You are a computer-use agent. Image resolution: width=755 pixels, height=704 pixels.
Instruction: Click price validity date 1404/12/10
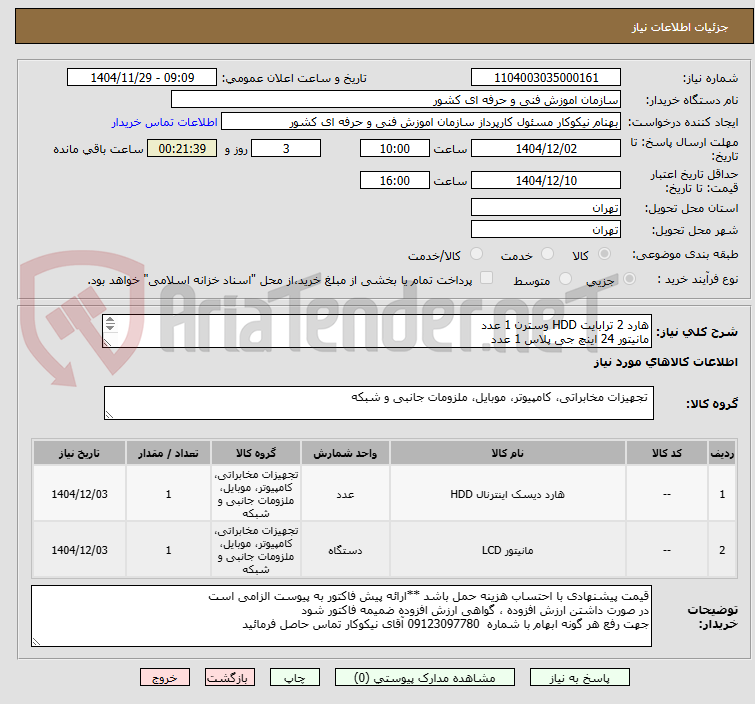pyautogui.click(x=546, y=180)
